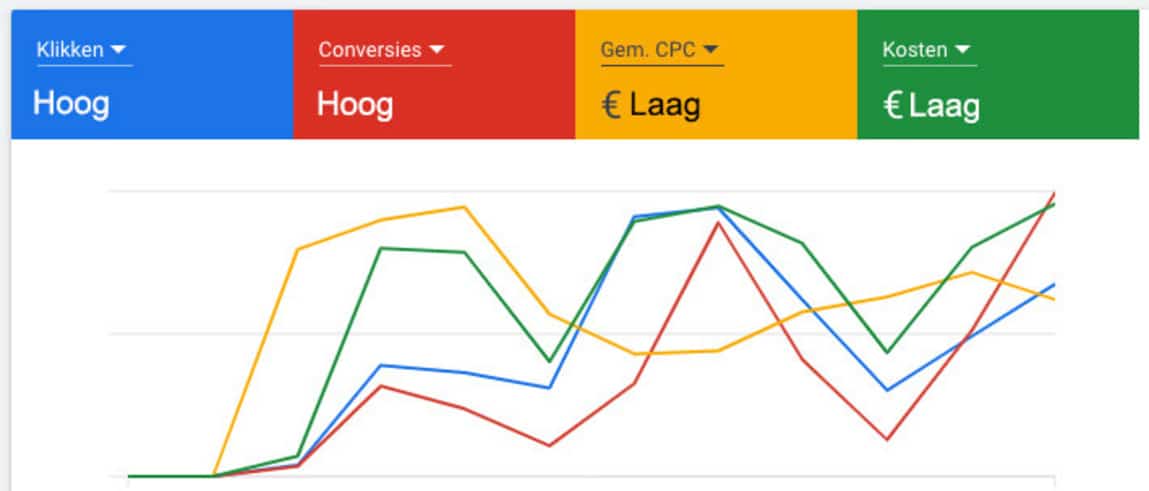The image size is (1149, 491).
Task: Open the Klikken metric dropdown arrow
Action: coord(118,50)
